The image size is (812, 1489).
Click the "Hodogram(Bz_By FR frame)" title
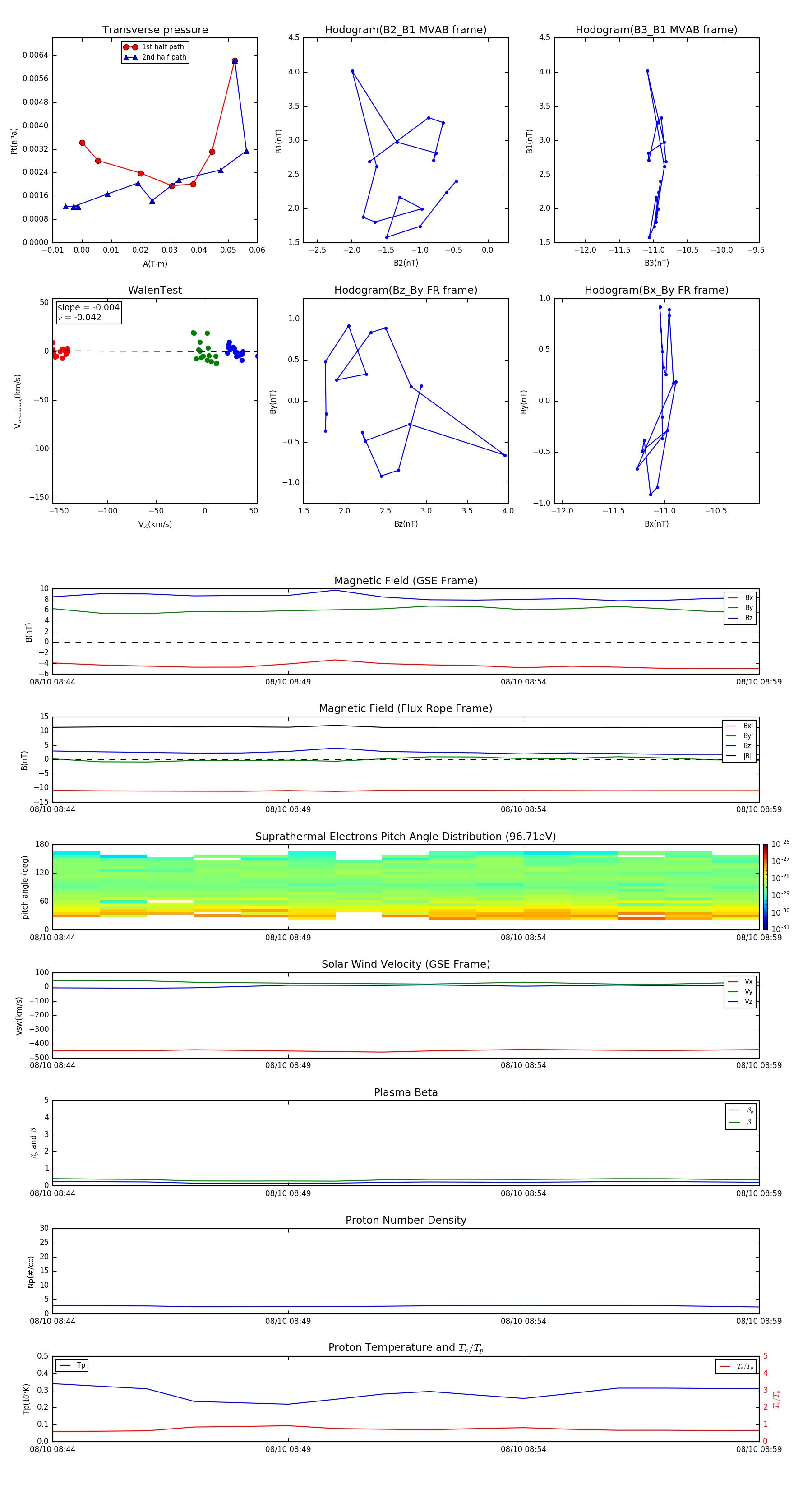(x=406, y=290)
